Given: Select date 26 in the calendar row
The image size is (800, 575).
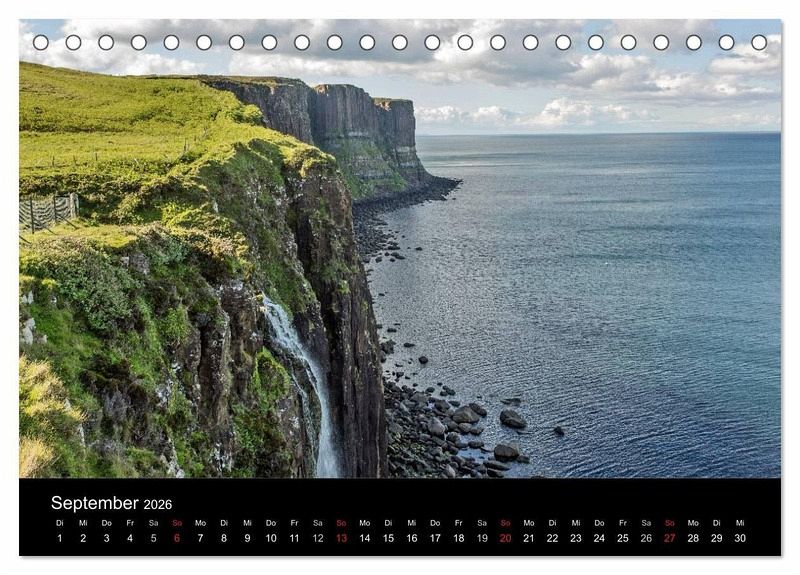Looking at the screenshot, I should [x=646, y=538].
